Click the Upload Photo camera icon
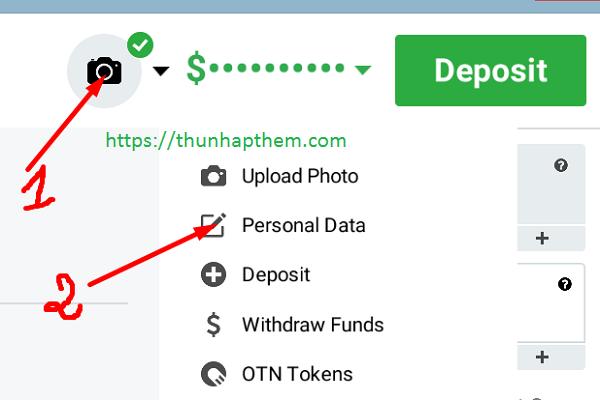The width and height of the screenshot is (600, 400). (x=214, y=176)
